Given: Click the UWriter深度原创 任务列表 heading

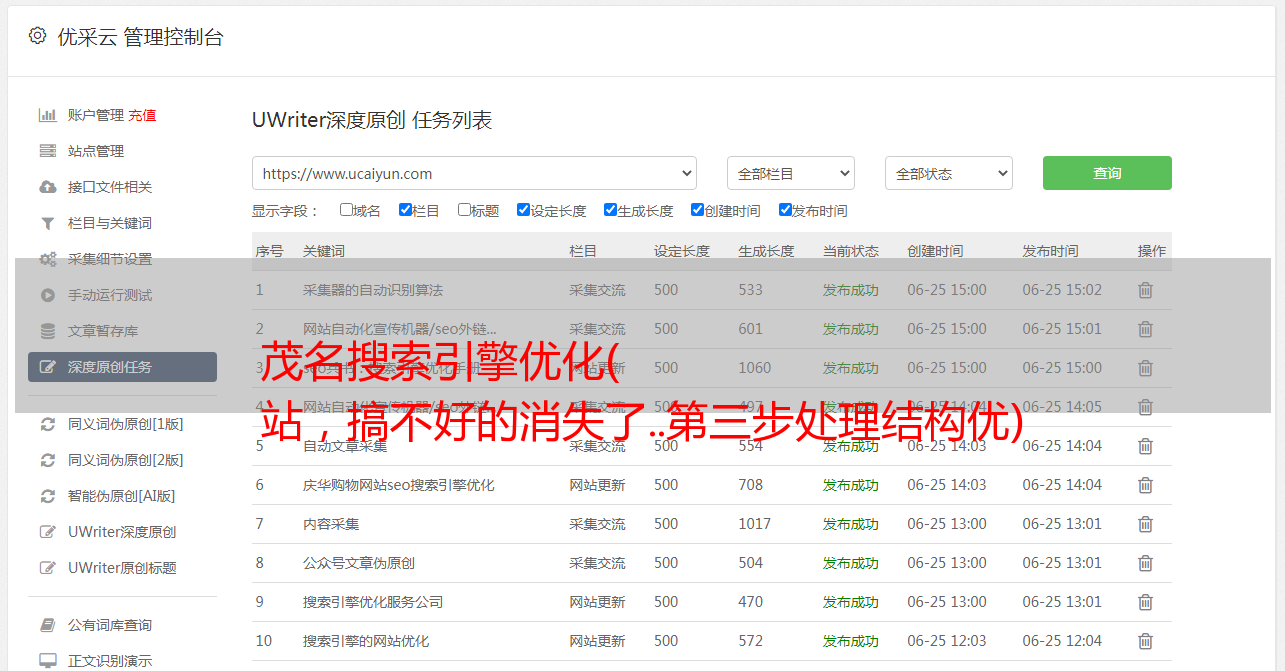Looking at the screenshot, I should (372, 120).
